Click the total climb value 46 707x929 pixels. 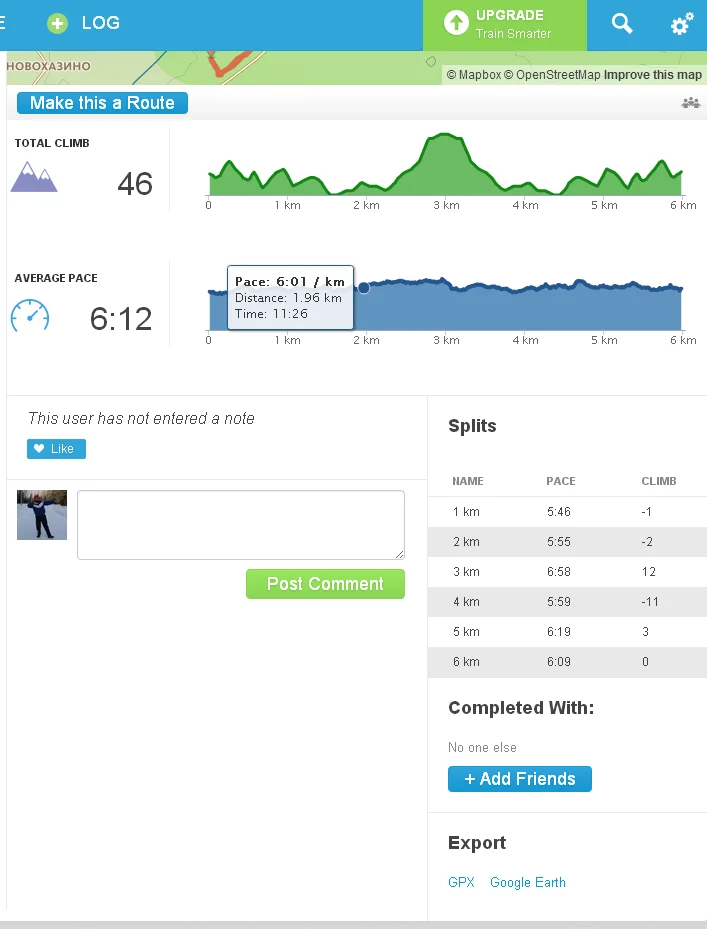135,184
